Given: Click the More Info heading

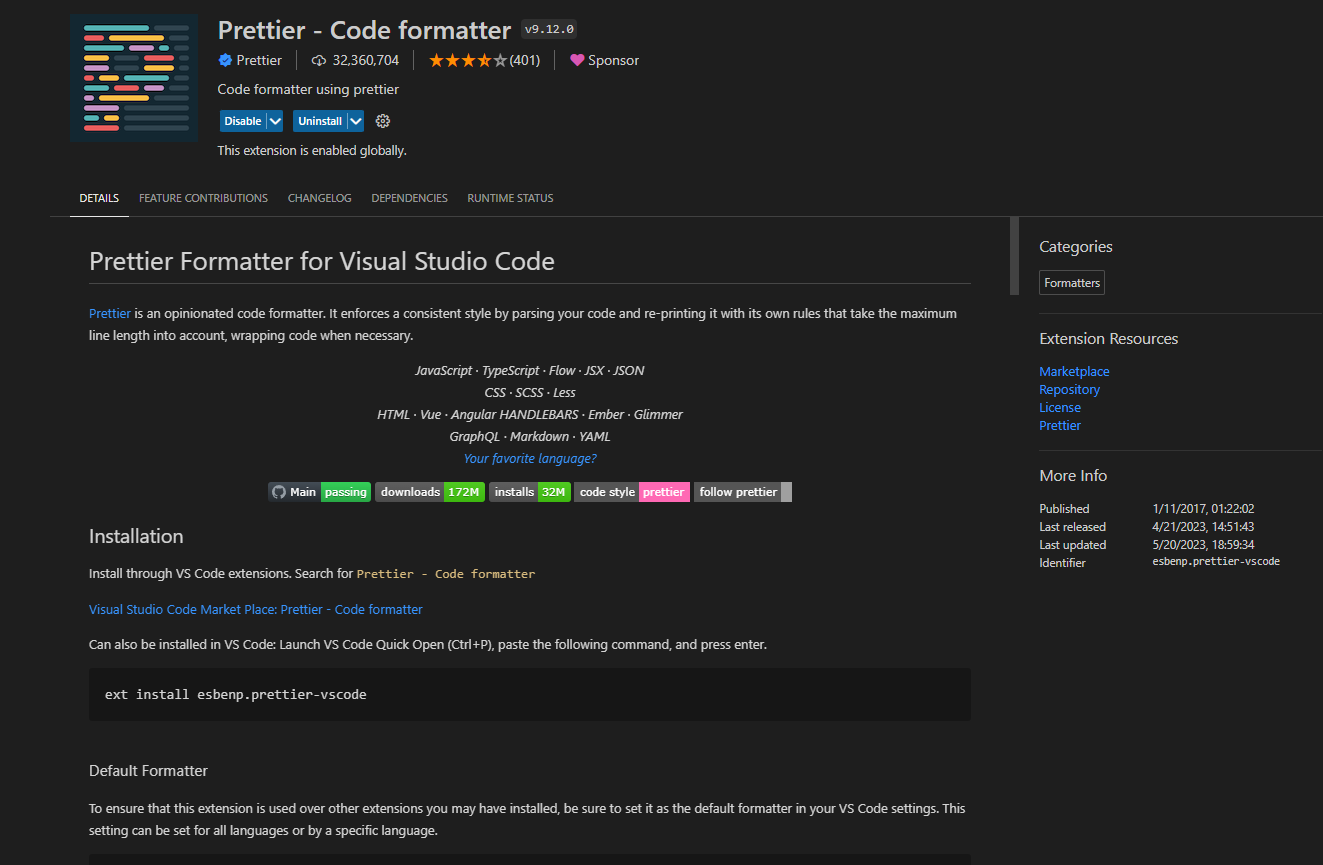Looking at the screenshot, I should [x=1073, y=476].
